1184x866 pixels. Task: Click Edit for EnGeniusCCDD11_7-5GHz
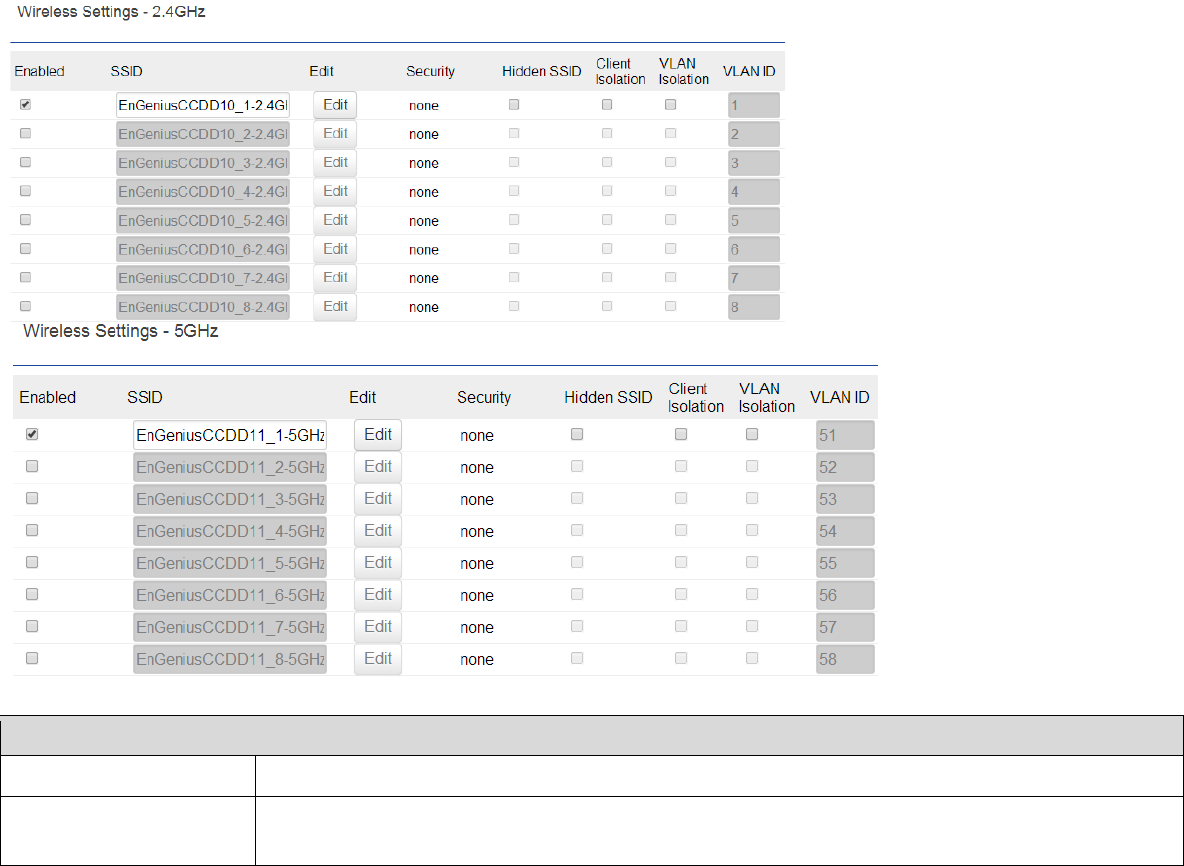click(378, 627)
